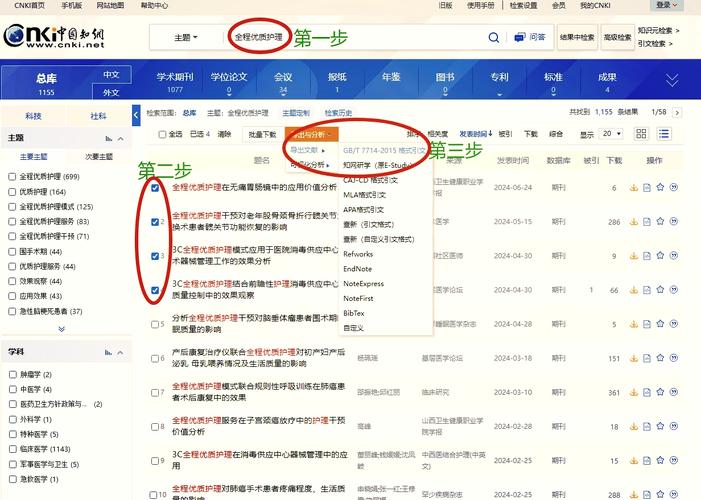Select Refworks export option
Viewport: 701px width, 500px height.
tap(358, 254)
